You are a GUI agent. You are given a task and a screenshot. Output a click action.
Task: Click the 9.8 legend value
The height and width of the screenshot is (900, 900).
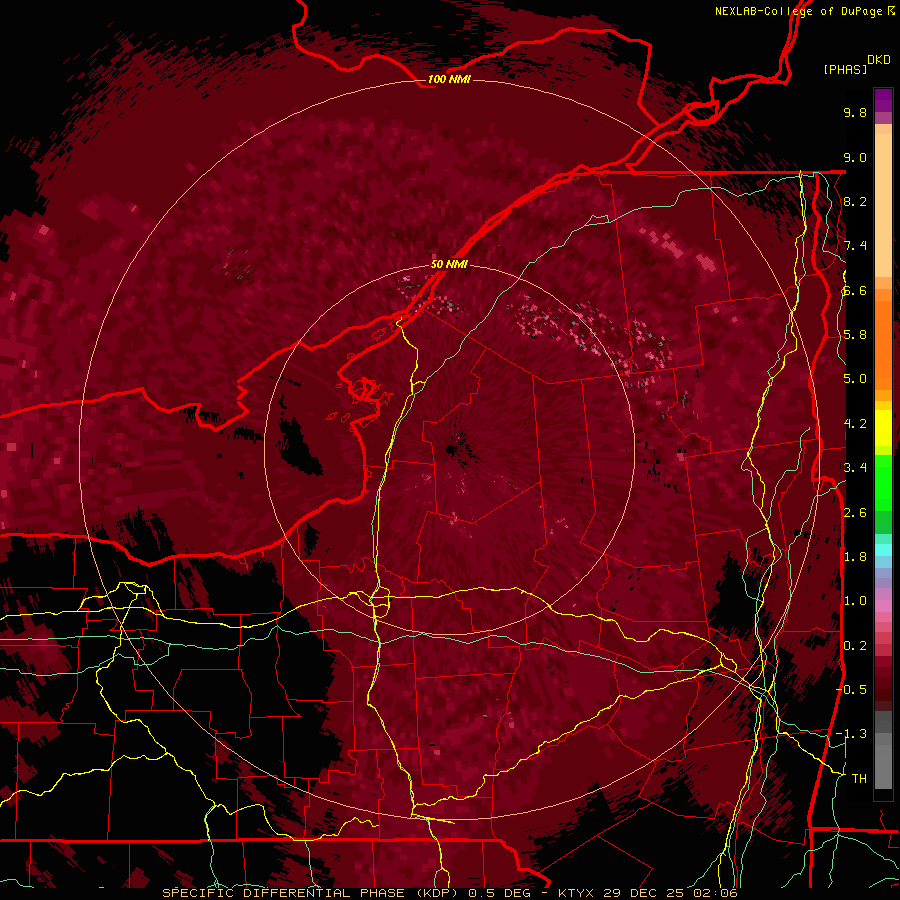point(855,112)
